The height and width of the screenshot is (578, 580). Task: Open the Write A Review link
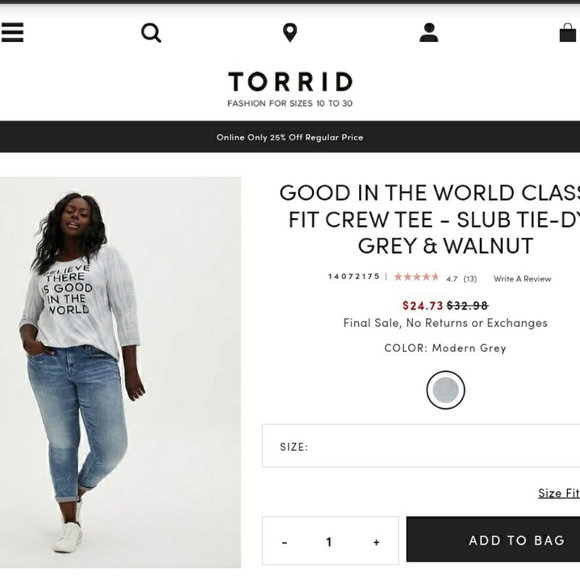point(522,279)
